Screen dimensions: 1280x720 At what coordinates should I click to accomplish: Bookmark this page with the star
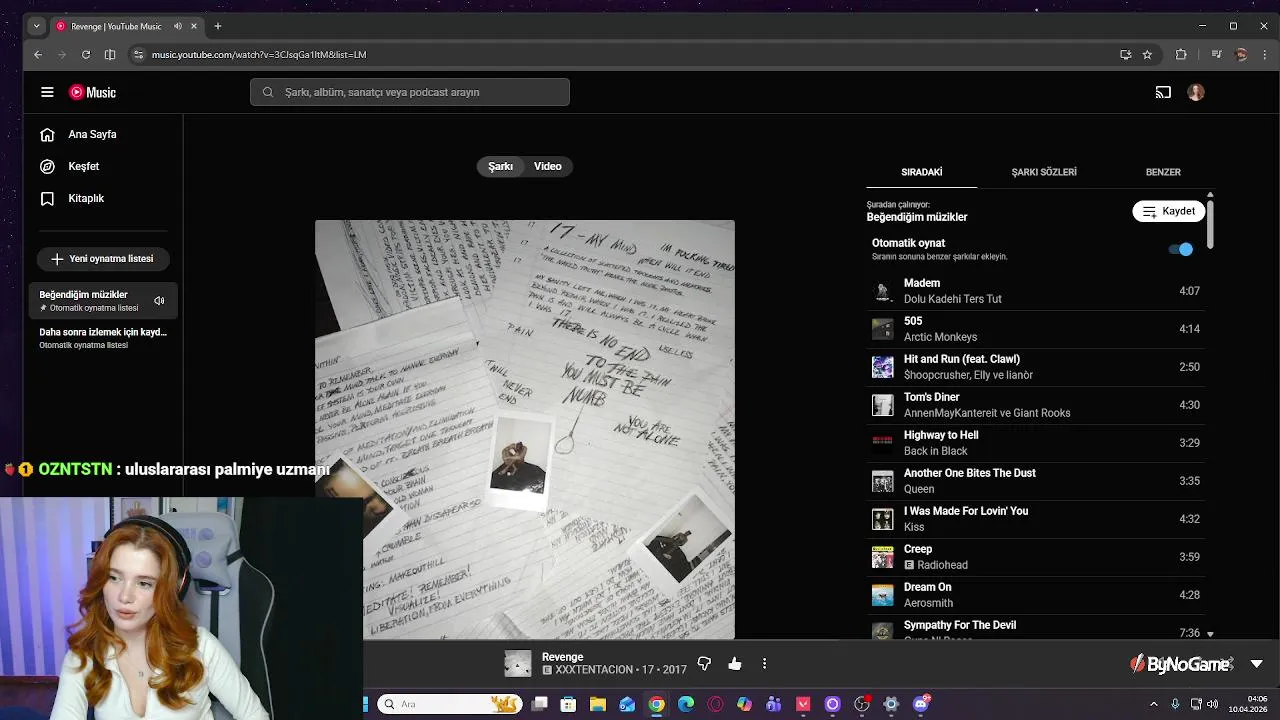(1147, 54)
